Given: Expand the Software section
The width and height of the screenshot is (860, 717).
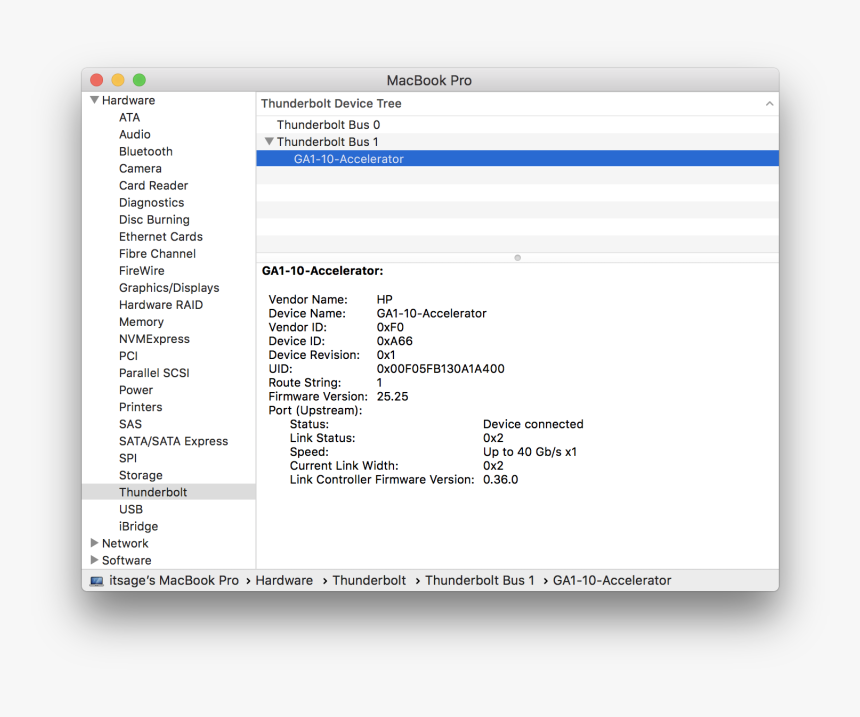Looking at the screenshot, I should point(94,560).
